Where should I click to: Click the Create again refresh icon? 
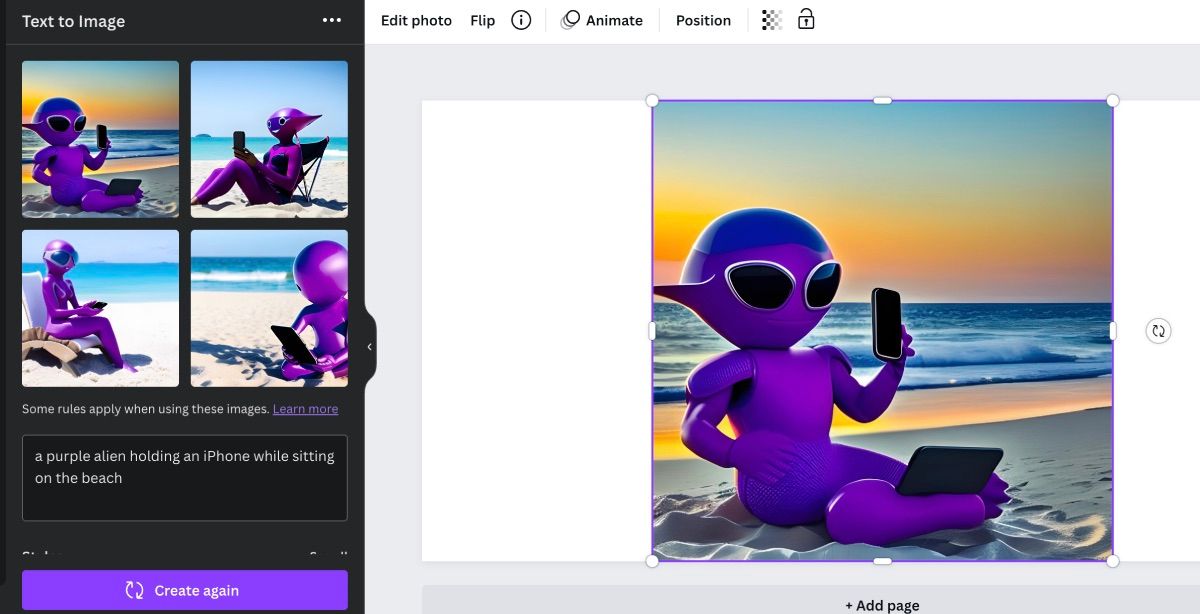(133, 590)
